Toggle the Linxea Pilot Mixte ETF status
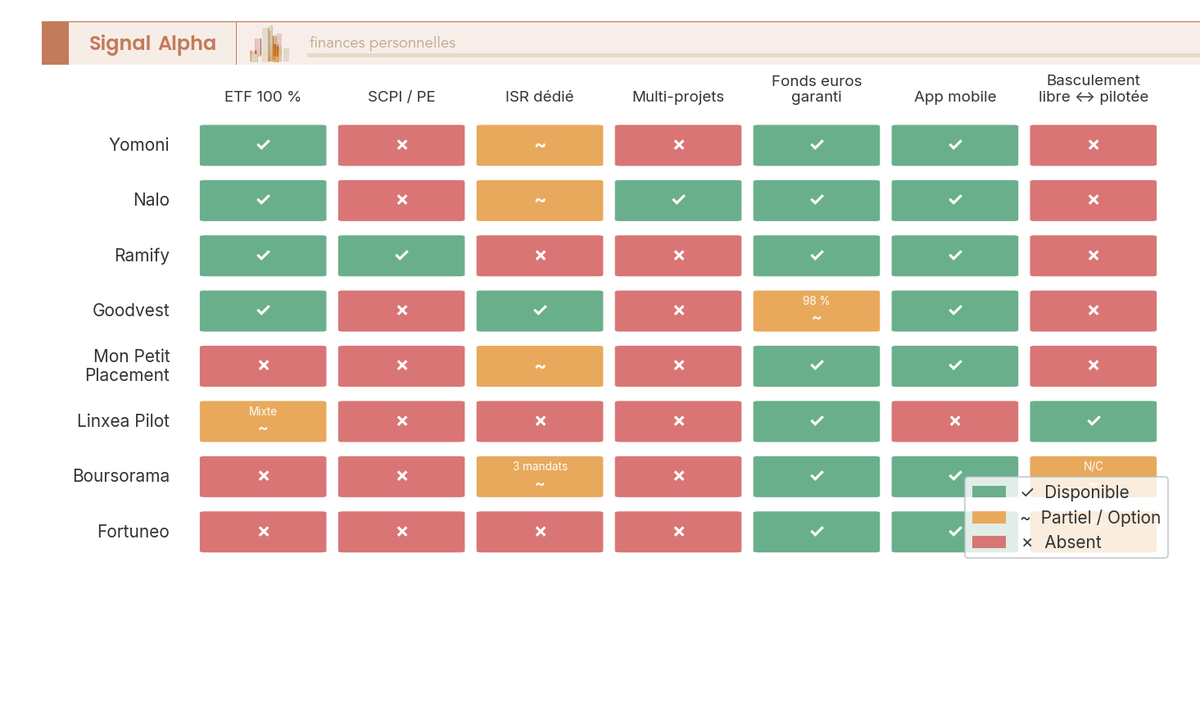Screen dimensions: 1200x721 click(x=262, y=421)
